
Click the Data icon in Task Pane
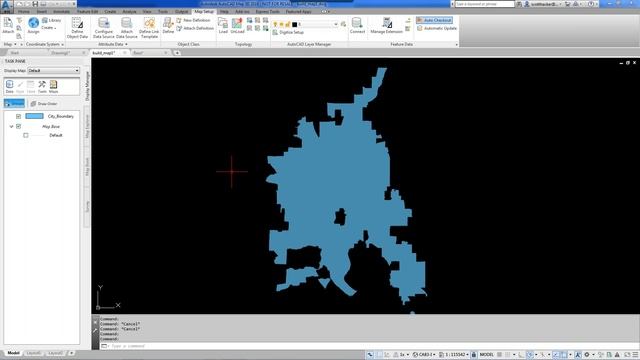click(9, 87)
